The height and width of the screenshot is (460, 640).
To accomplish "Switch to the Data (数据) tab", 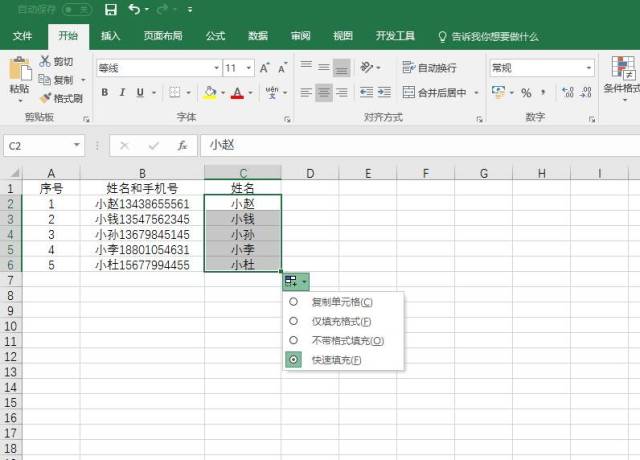I will point(258,36).
